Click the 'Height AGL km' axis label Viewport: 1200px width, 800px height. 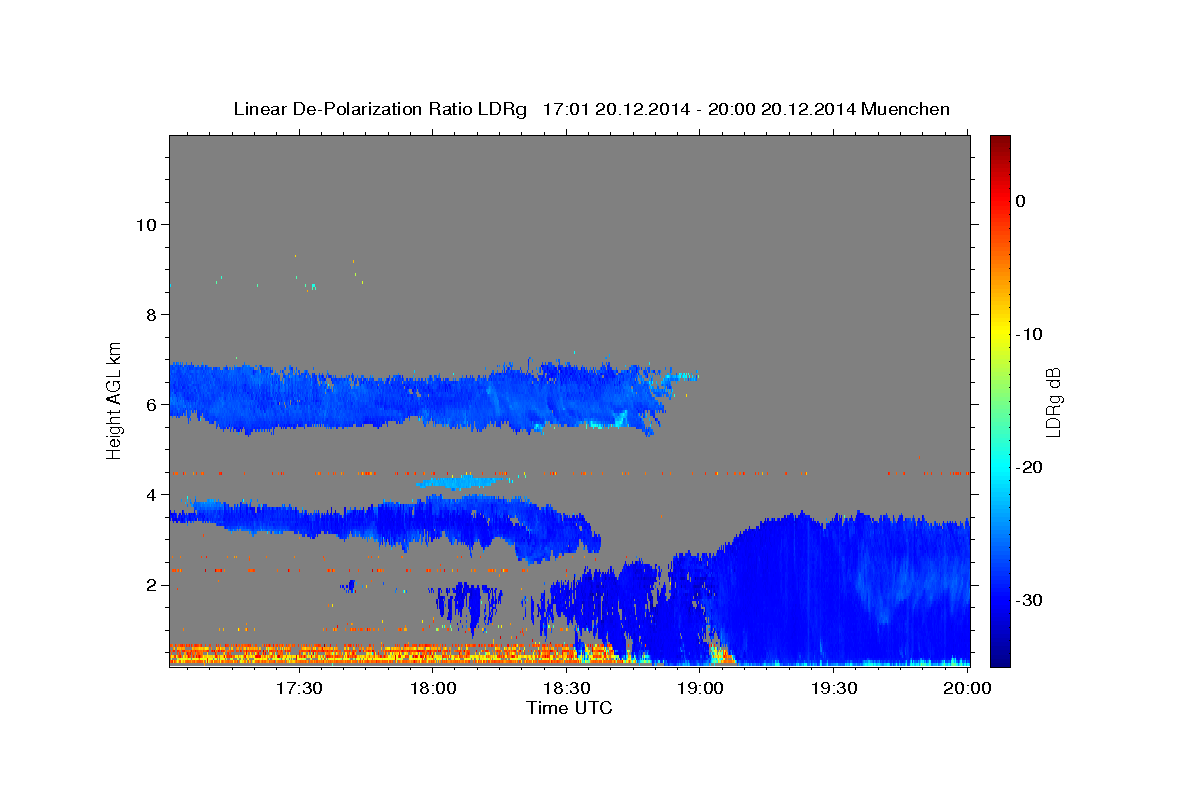pyautogui.click(x=114, y=400)
